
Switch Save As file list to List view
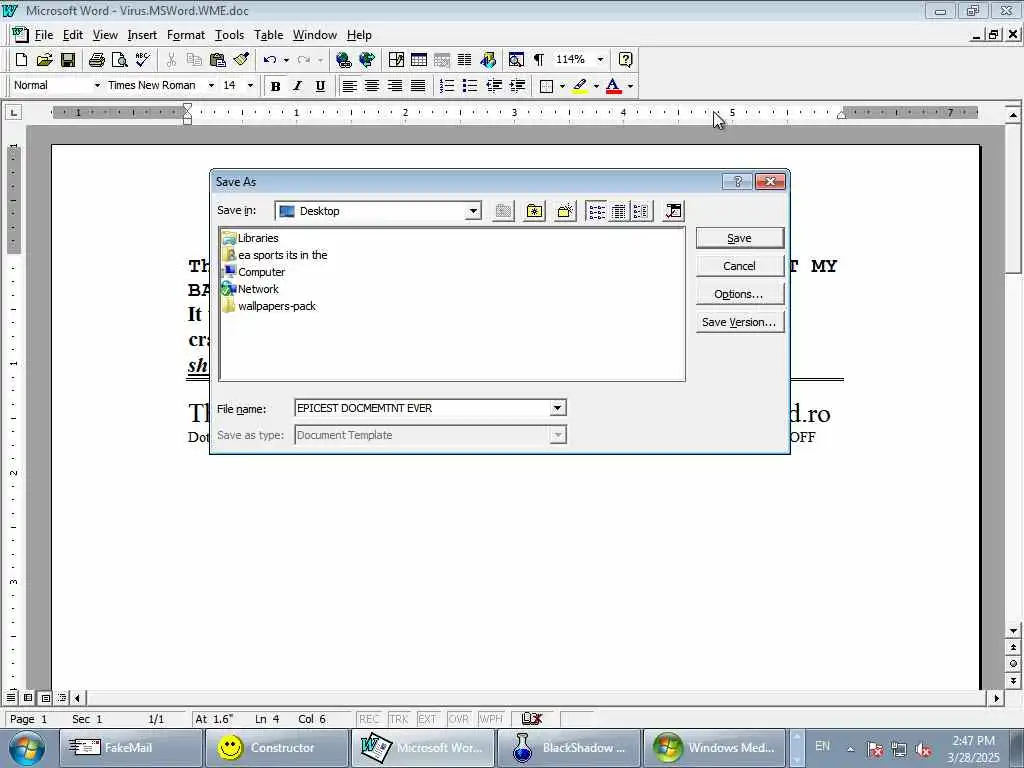[x=596, y=211]
